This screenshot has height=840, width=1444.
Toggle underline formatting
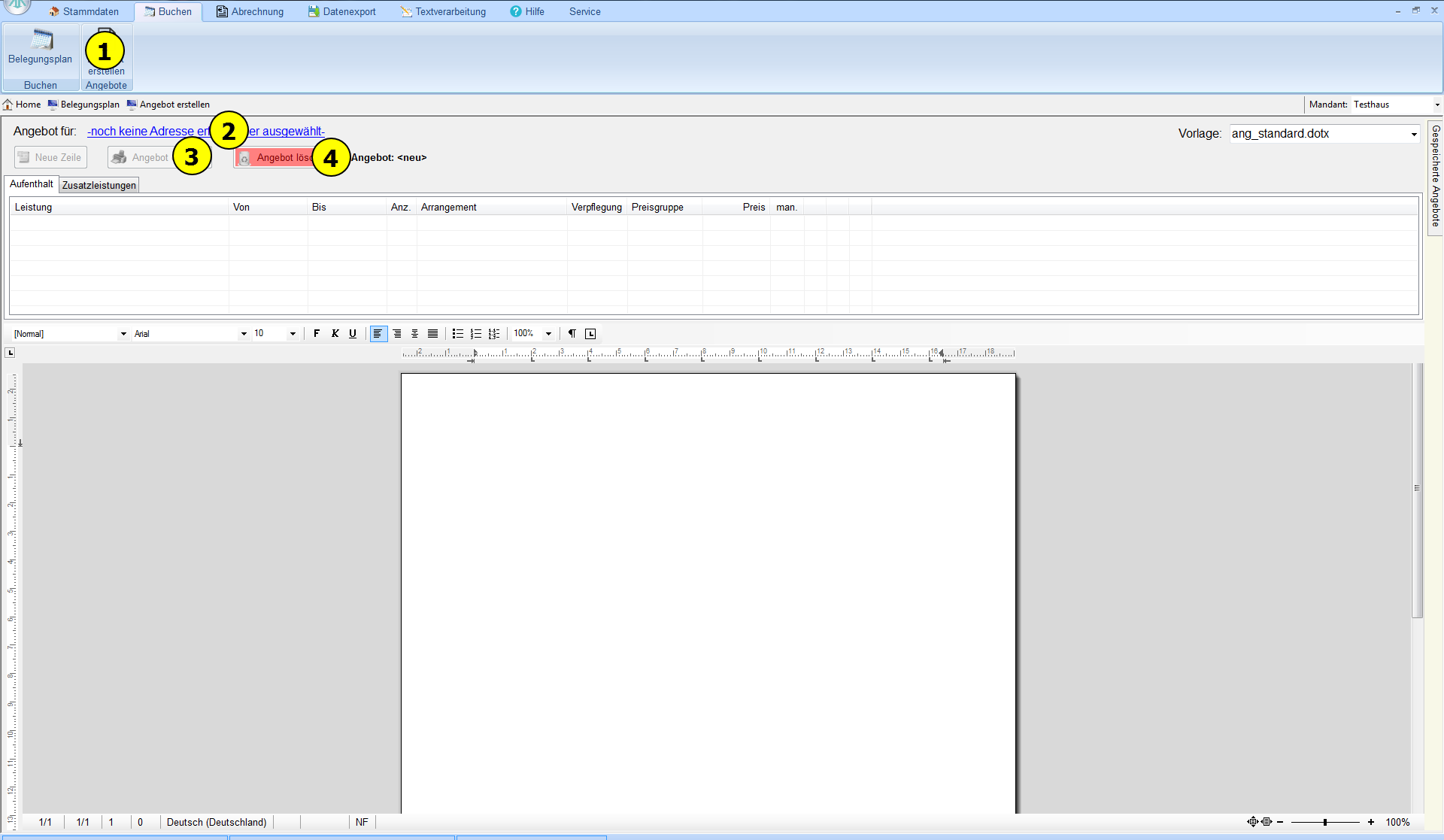point(352,333)
